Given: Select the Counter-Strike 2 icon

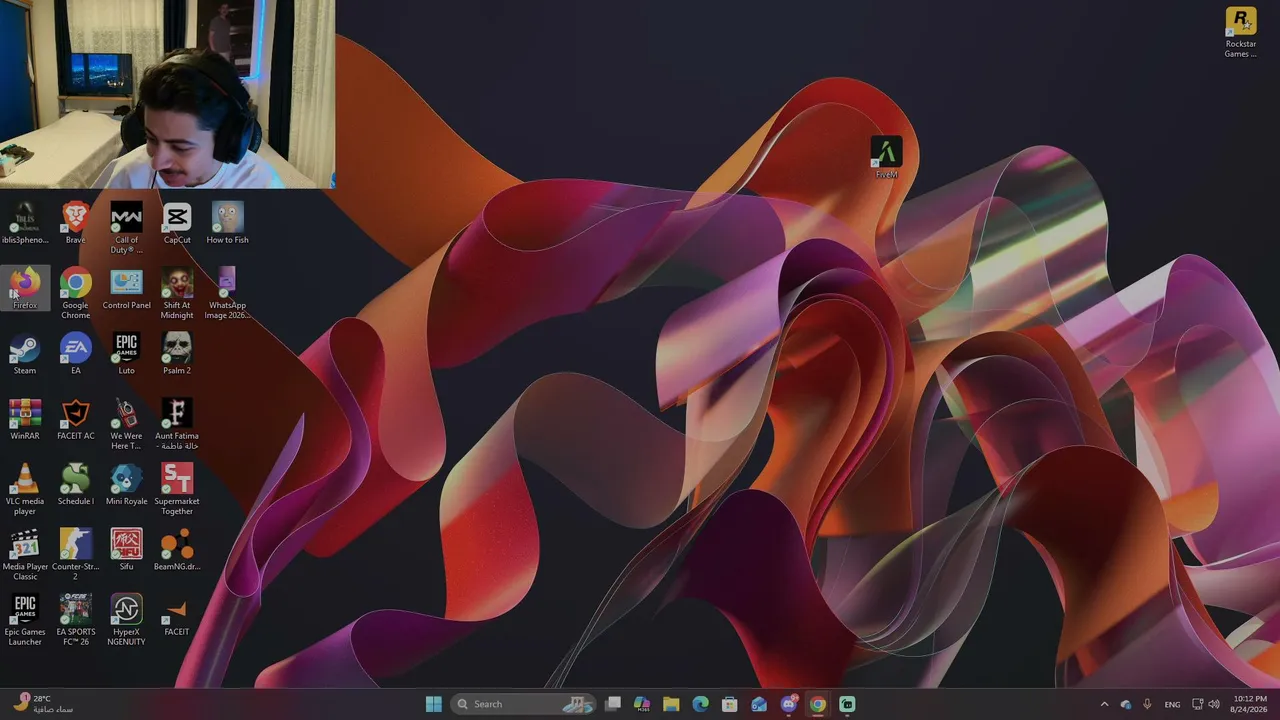Looking at the screenshot, I should click(75, 555).
